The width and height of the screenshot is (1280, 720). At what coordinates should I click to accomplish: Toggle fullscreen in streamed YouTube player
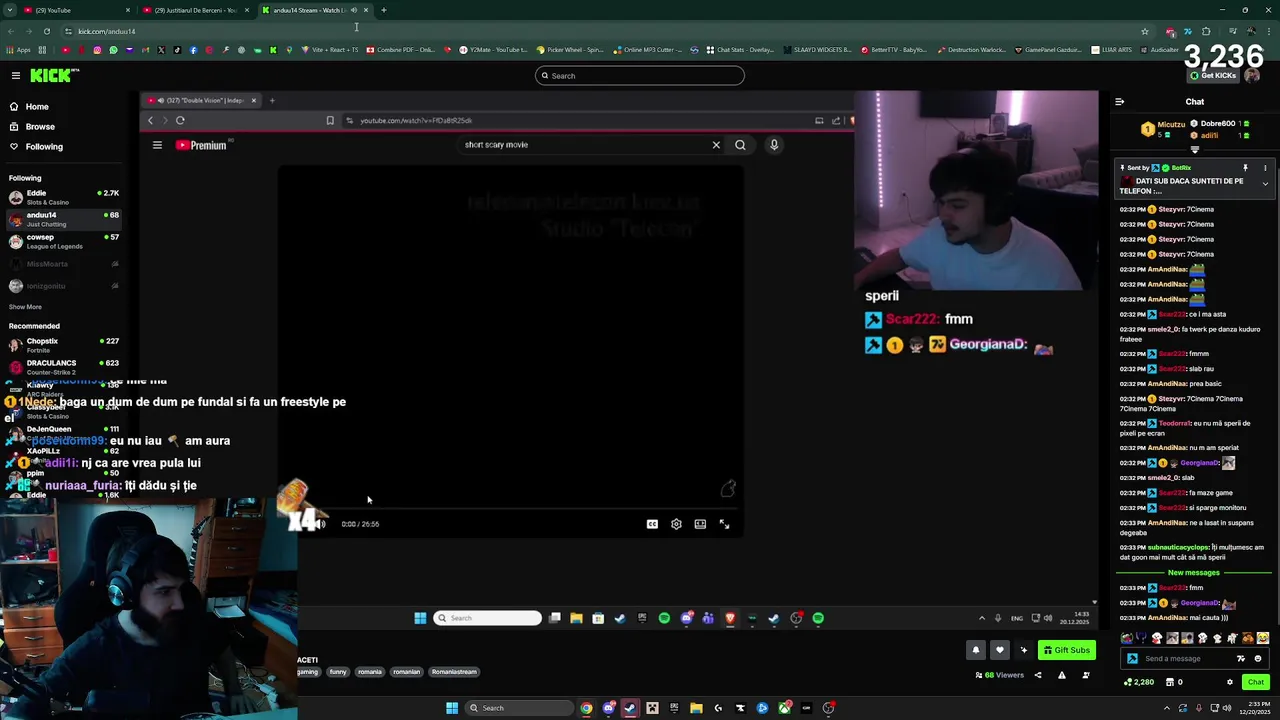tap(724, 524)
